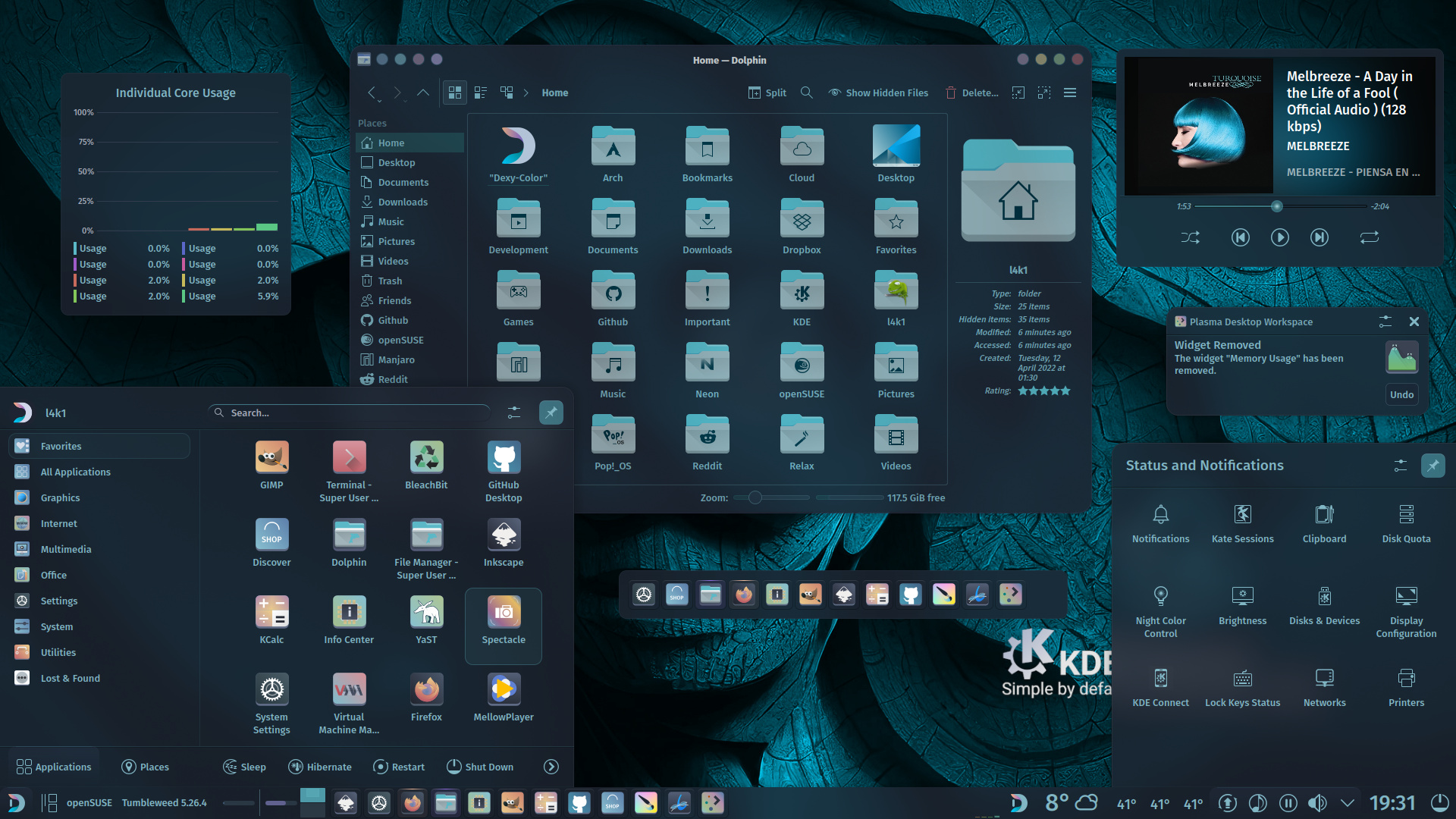Open Disks & Devices applet
Screen dimensions: 1456x819
1324,605
